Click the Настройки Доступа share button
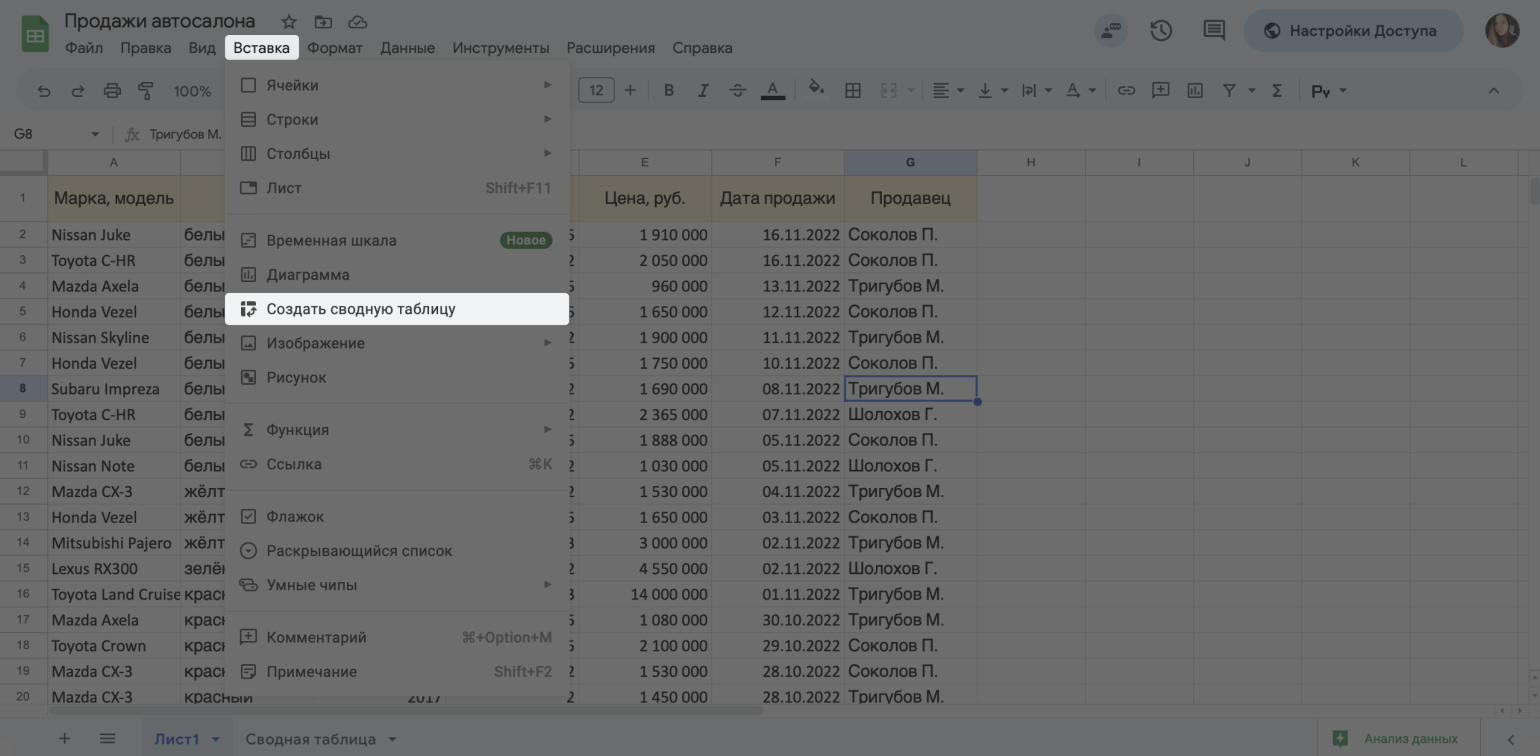This screenshot has width=1540, height=756. point(1351,31)
